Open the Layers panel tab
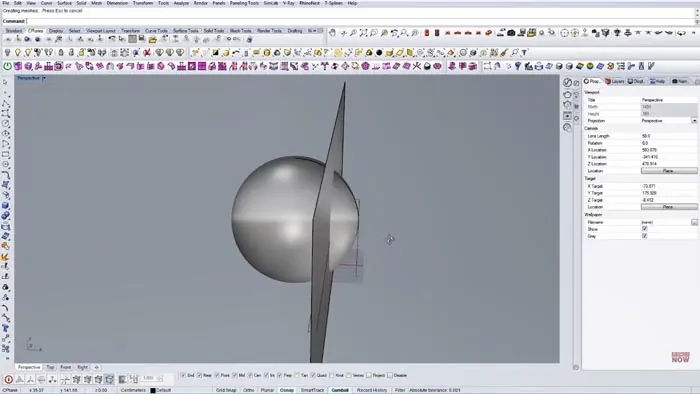Screen dimensions: 700x394 pyautogui.click(x=614, y=81)
